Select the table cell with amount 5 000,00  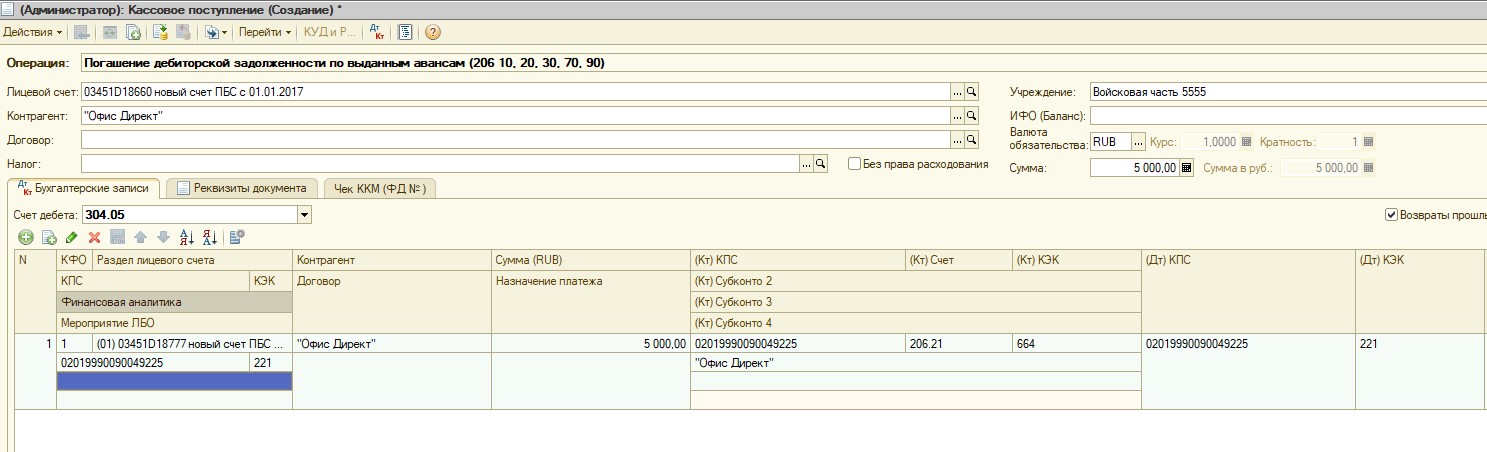pos(589,344)
